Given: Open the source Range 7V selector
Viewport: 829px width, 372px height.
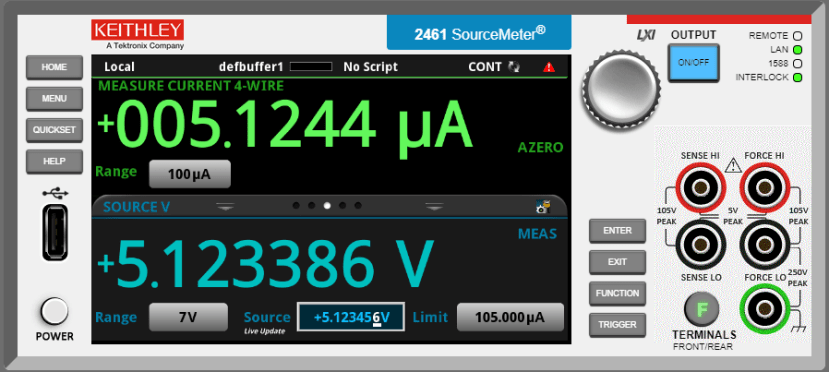Looking at the screenshot, I should point(188,317).
